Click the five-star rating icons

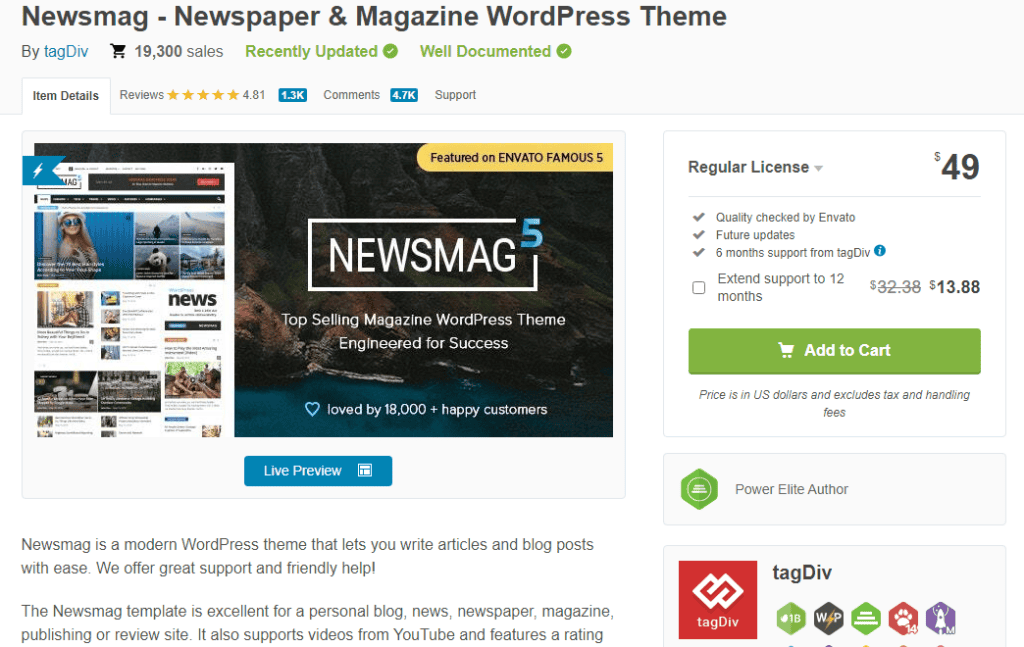pos(203,95)
